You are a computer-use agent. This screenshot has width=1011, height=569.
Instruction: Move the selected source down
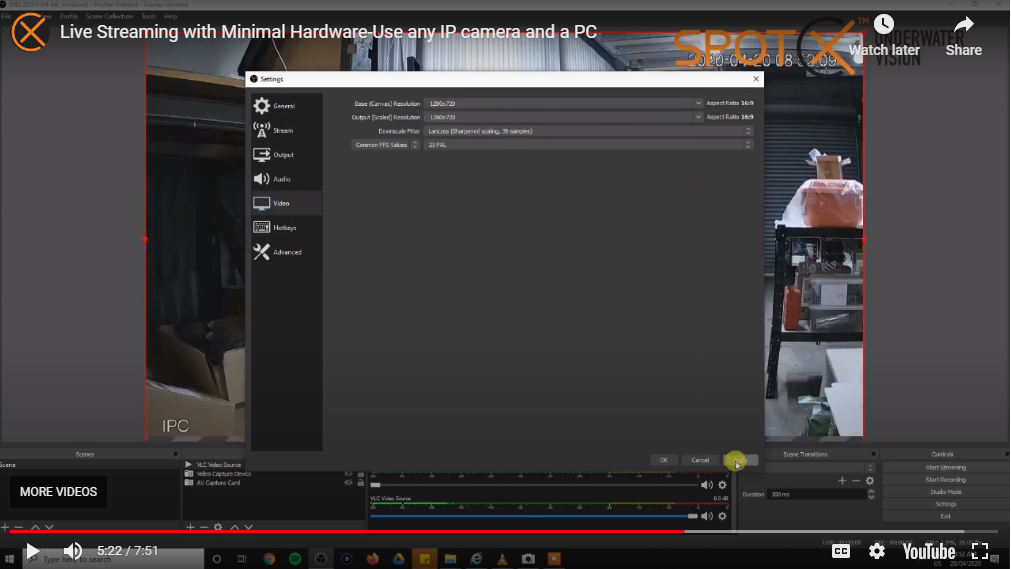[x=249, y=527]
